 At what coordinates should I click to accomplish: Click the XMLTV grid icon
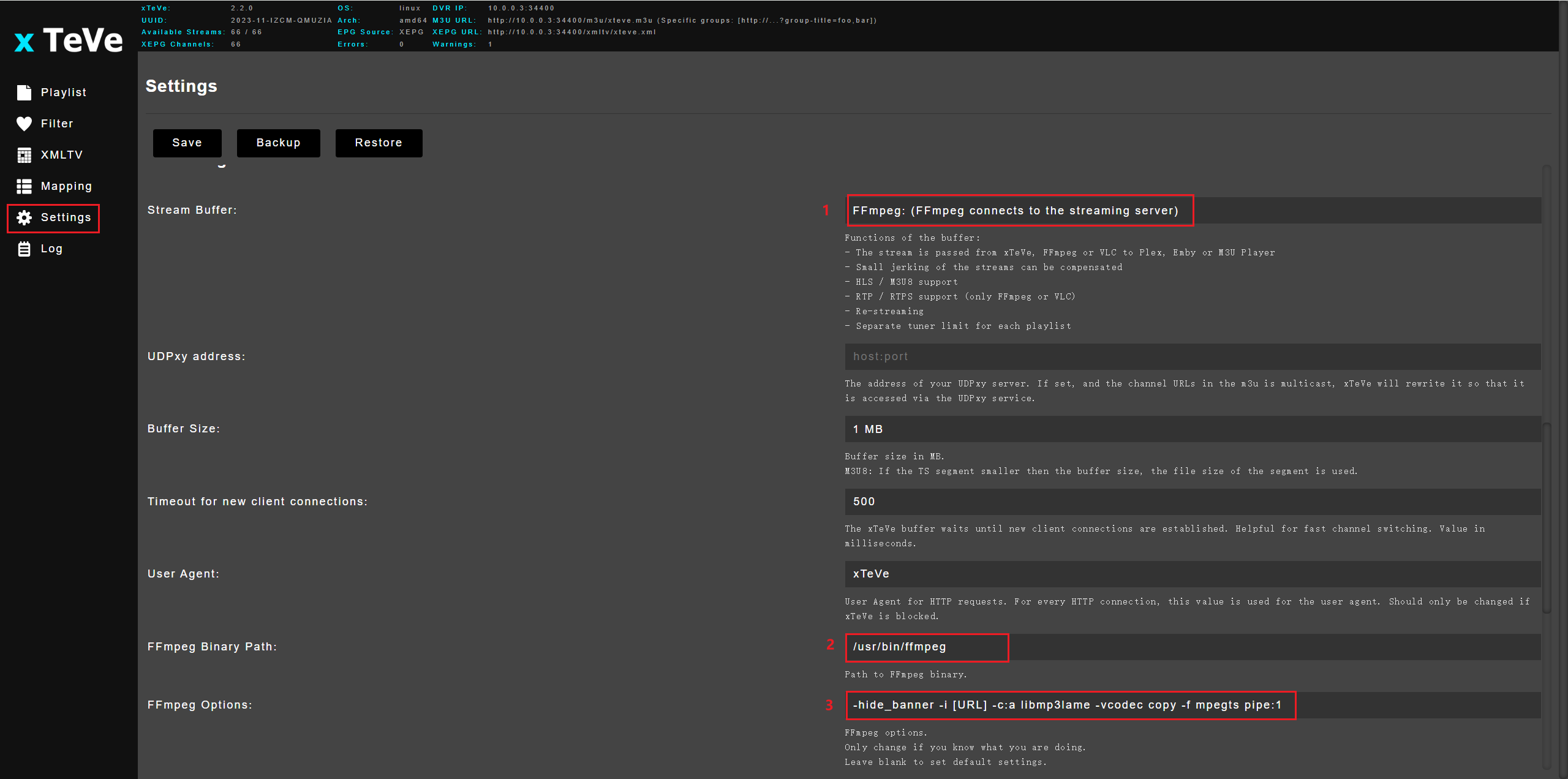tap(24, 155)
